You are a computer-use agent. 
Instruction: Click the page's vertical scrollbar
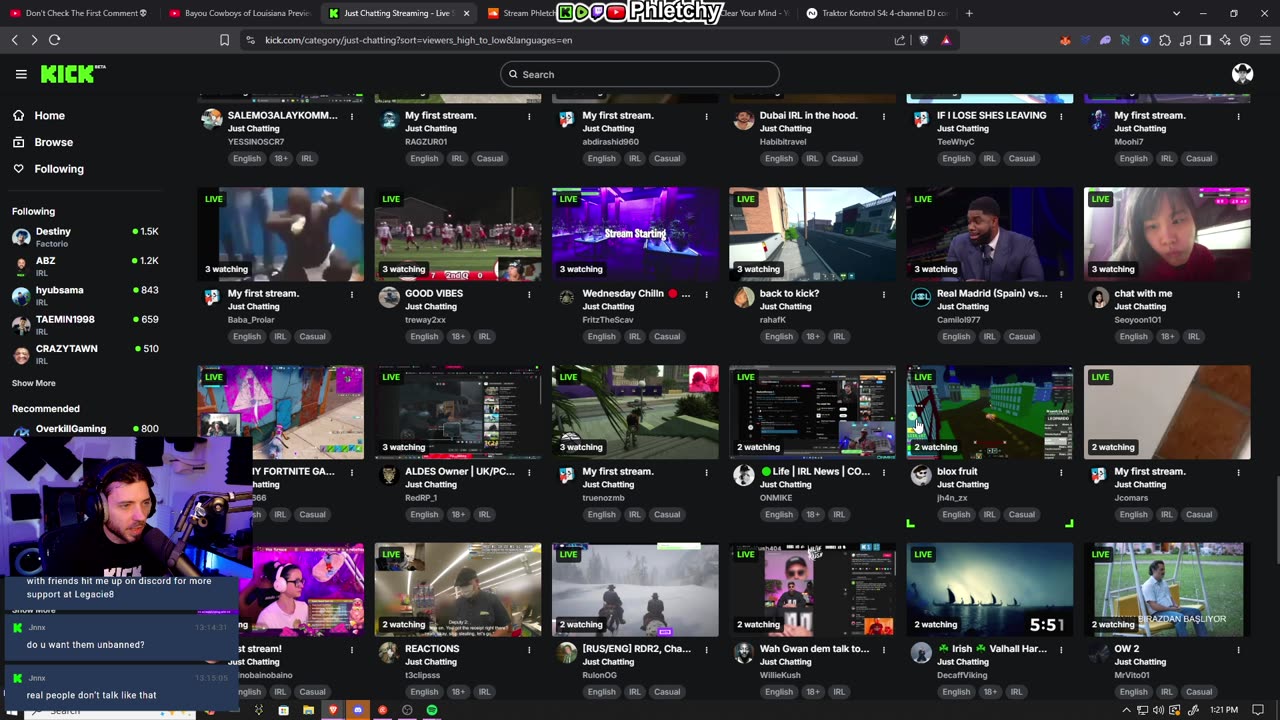(x=1276, y=520)
